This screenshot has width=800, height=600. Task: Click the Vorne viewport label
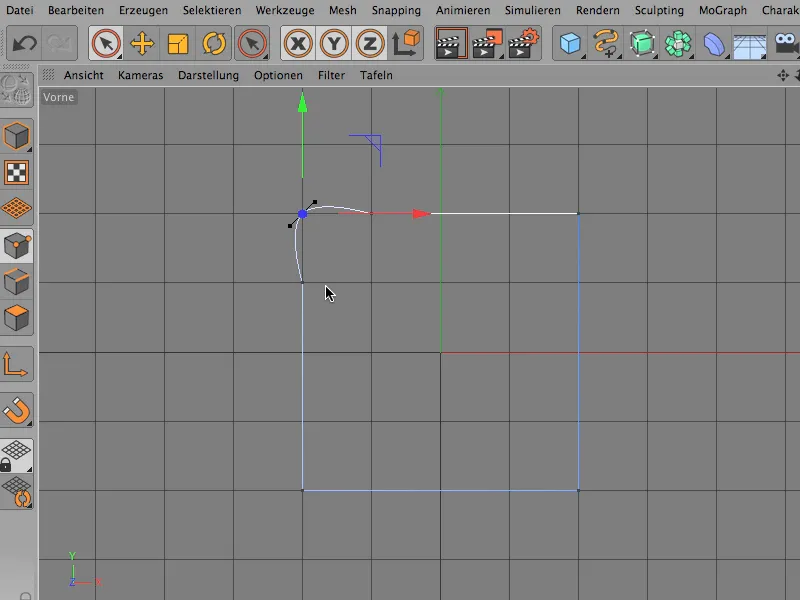pyautogui.click(x=58, y=97)
